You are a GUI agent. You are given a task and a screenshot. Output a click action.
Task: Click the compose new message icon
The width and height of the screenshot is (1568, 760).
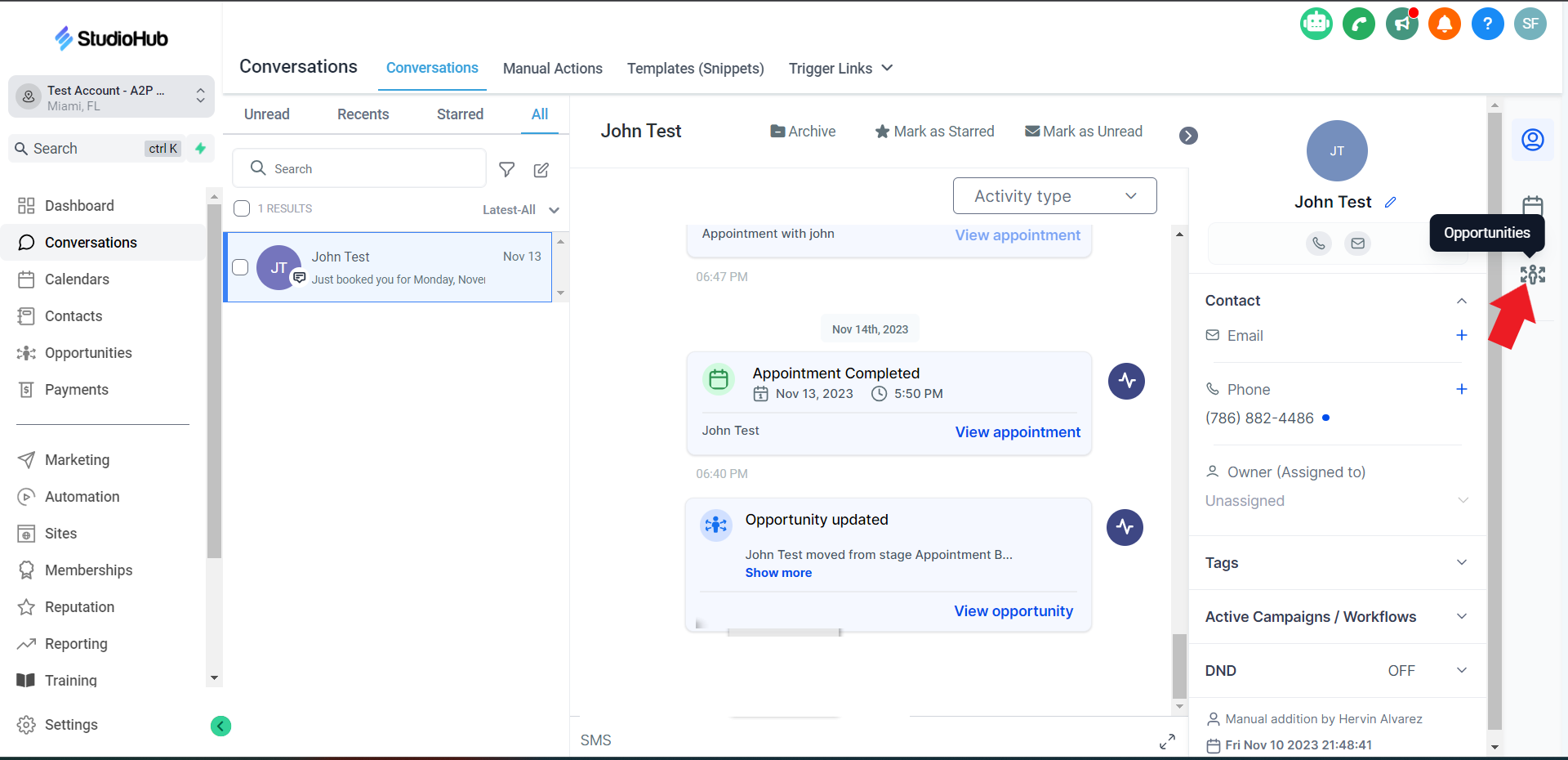coord(541,169)
